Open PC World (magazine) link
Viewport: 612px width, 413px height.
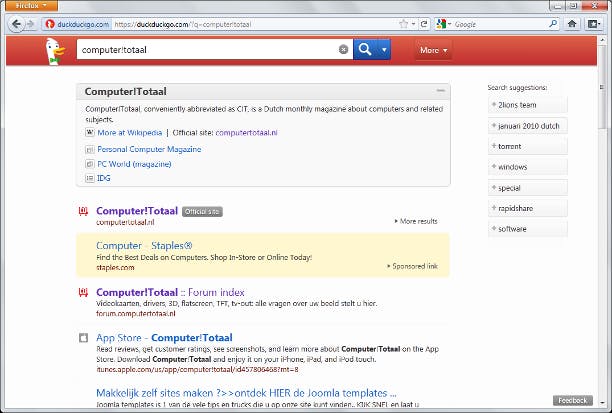coord(134,164)
